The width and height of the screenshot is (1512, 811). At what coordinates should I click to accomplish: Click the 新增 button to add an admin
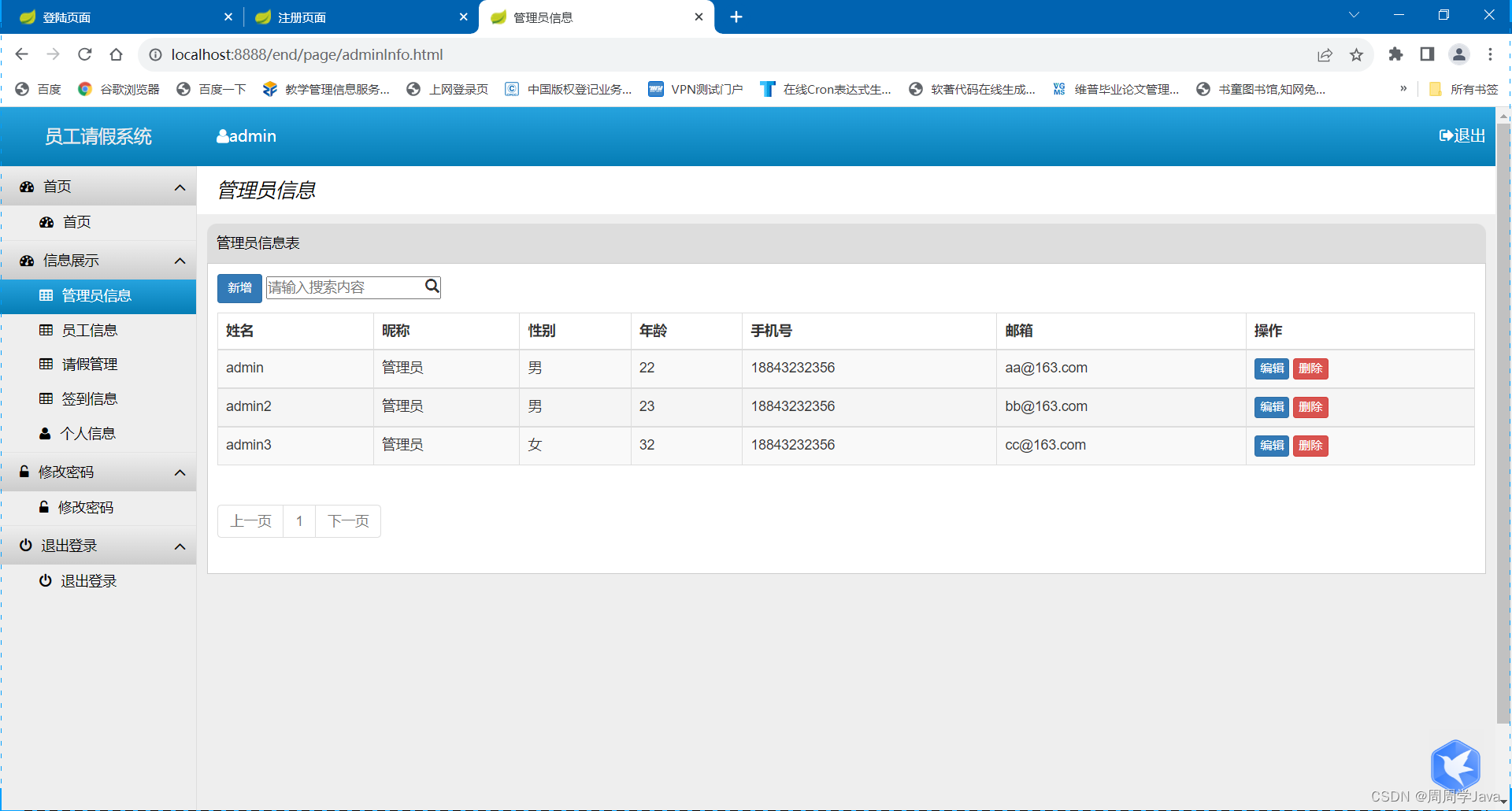(239, 287)
